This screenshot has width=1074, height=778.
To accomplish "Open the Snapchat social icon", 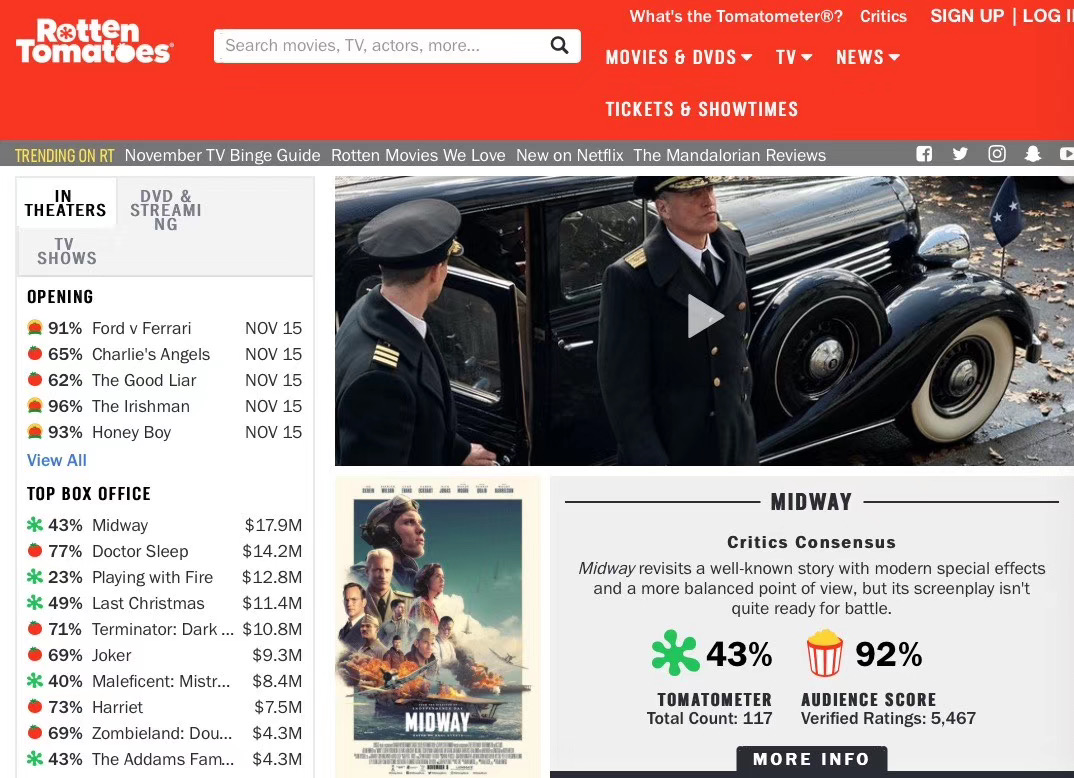I will pyautogui.click(x=1033, y=154).
